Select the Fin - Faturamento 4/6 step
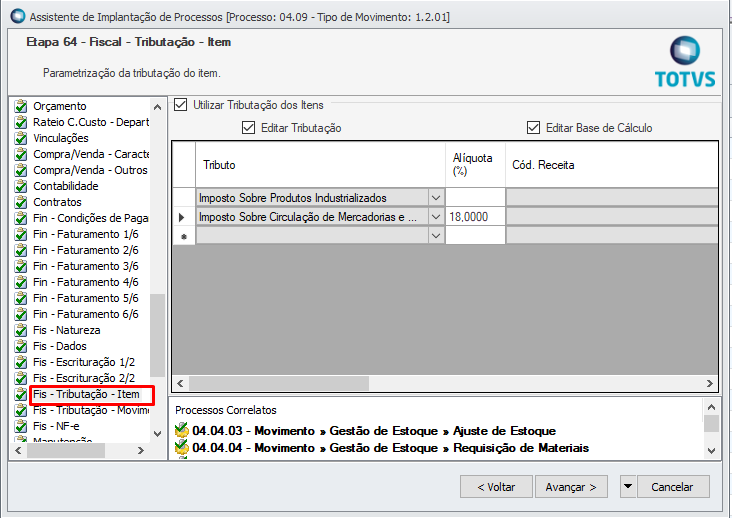 86,282
